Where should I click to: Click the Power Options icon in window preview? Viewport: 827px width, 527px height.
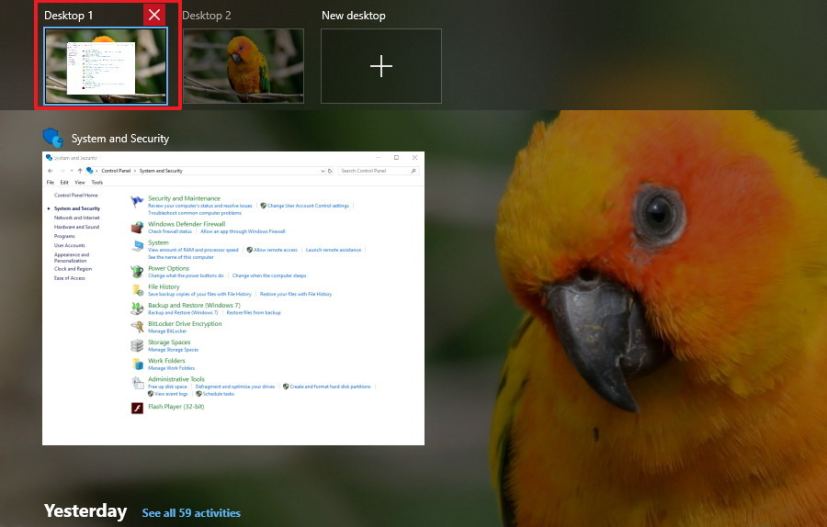137,271
